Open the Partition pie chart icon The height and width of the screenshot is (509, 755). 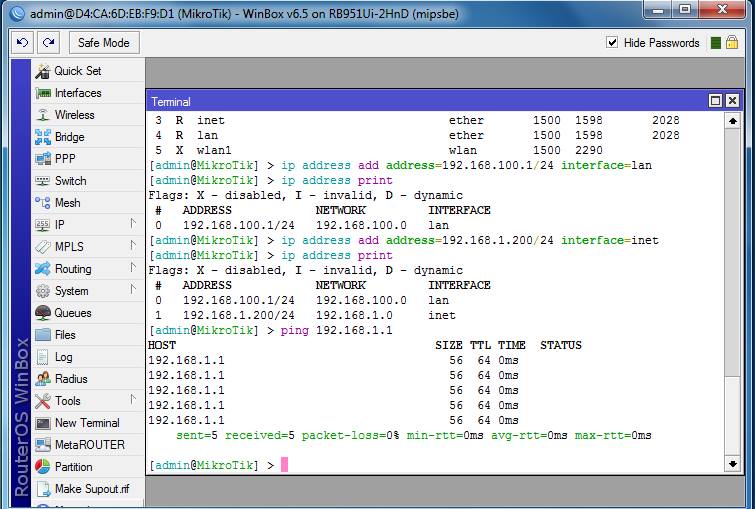point(42,467)
